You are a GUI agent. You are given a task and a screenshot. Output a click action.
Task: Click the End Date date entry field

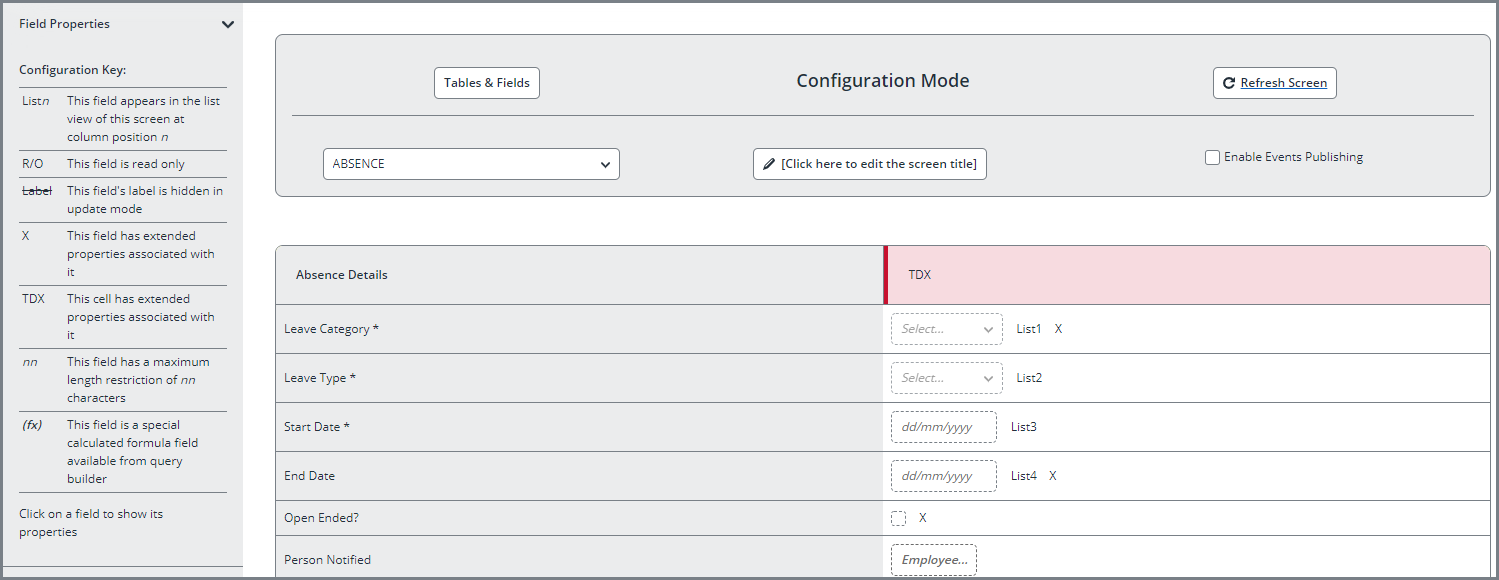(x=941, y=475)
